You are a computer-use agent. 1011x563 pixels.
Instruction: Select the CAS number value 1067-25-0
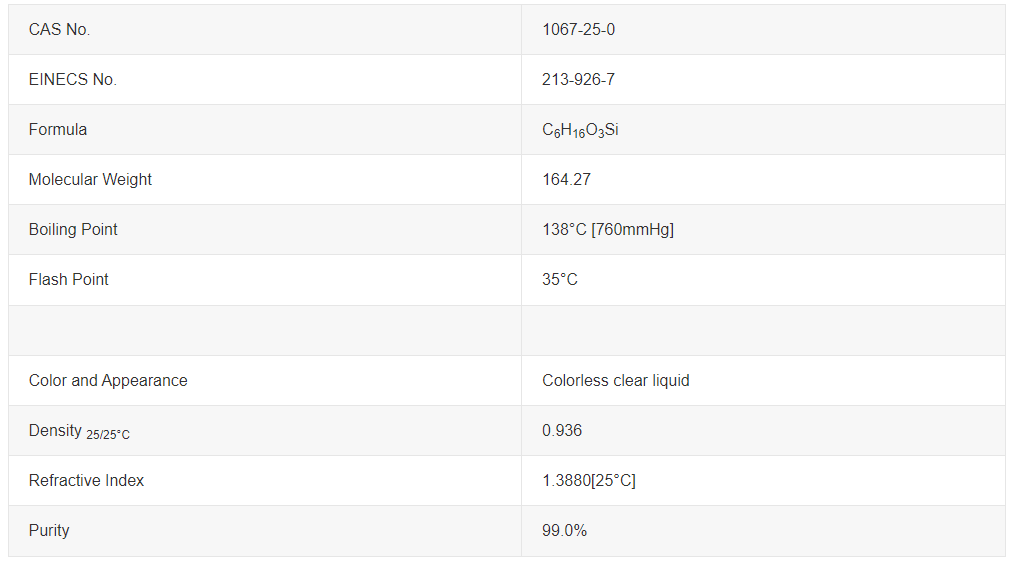coord(578,30)
